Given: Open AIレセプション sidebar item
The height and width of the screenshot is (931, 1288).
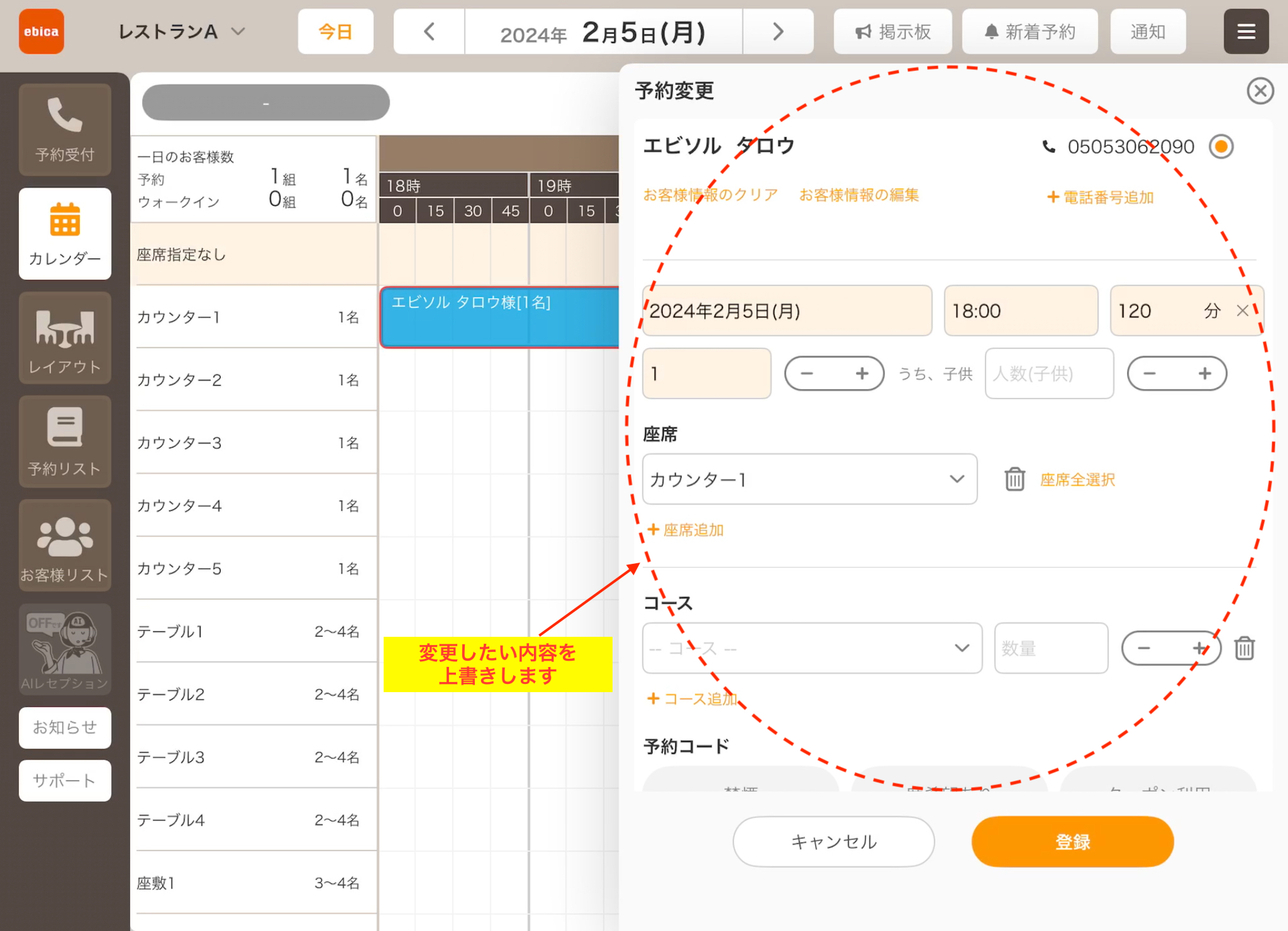Looking at the screenshot, I should coord(65,649).
